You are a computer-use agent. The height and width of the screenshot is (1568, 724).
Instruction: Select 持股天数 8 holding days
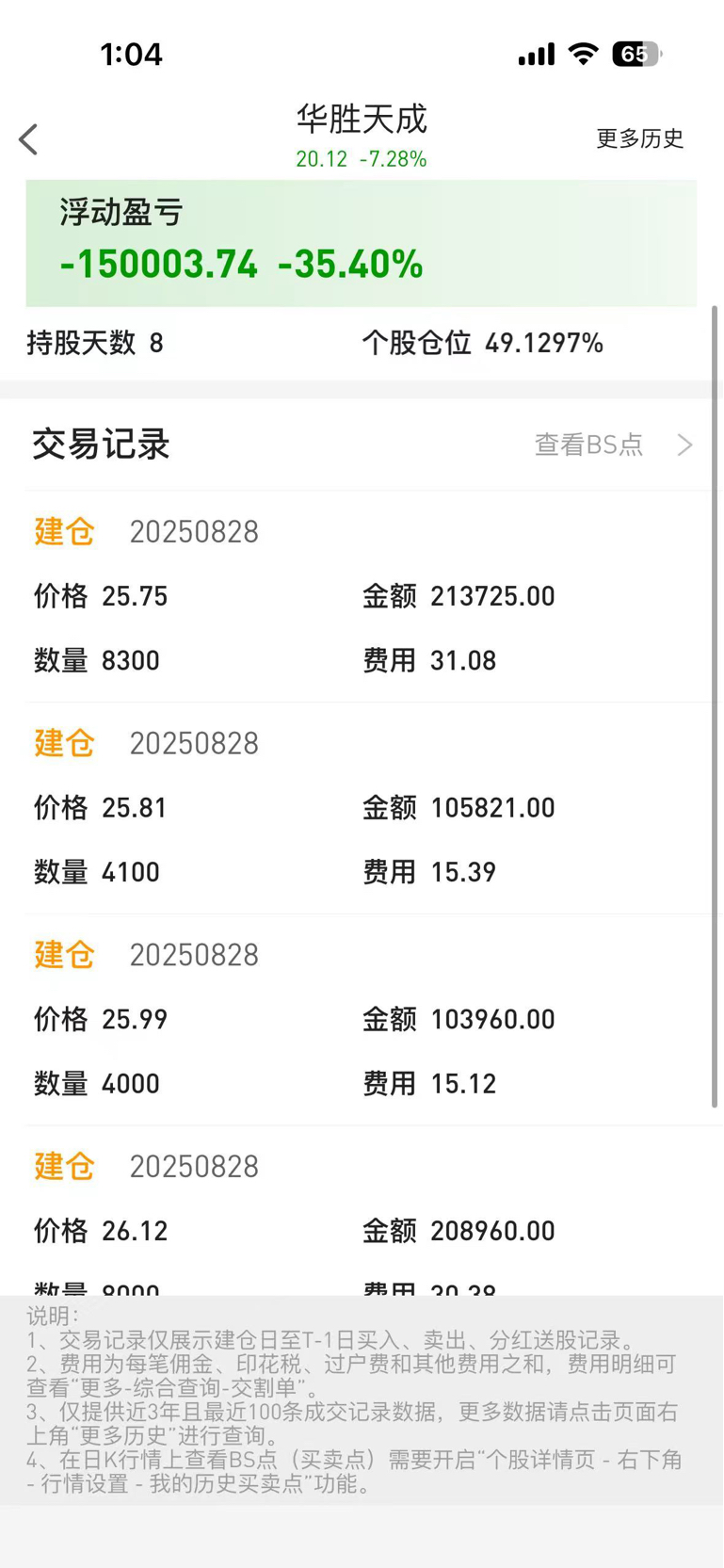(95, 343)
